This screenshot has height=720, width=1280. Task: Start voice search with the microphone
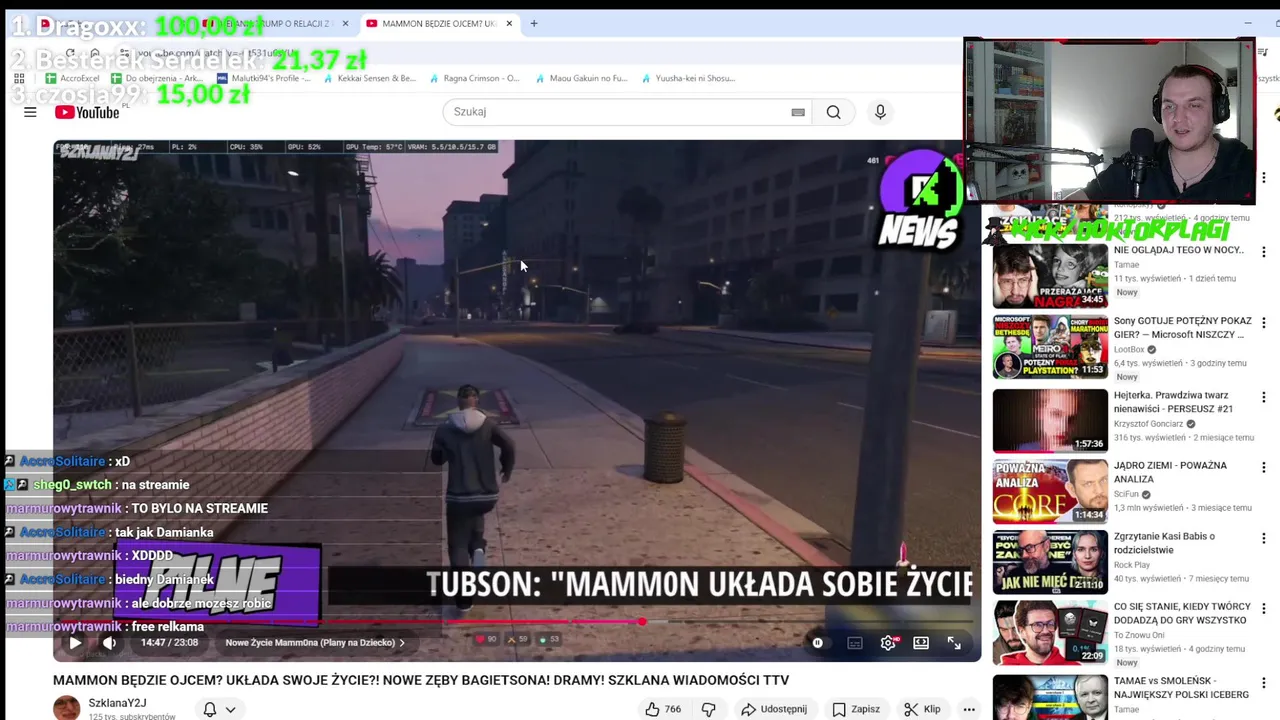[880, 112]
